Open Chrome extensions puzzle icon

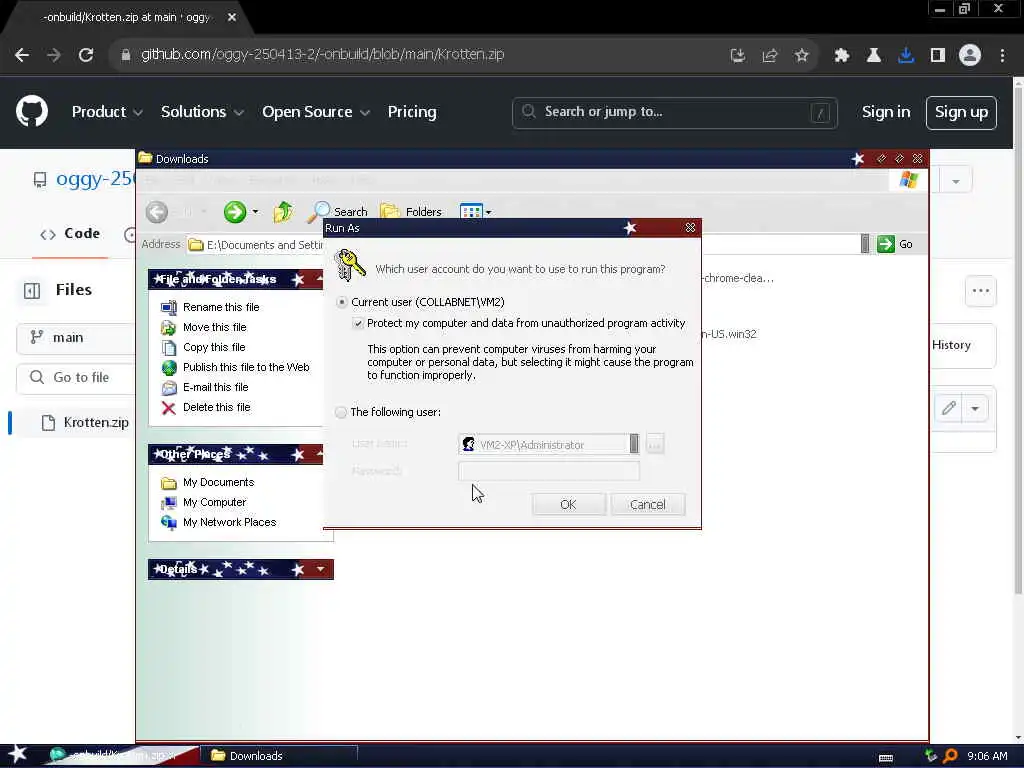point(841,56)
